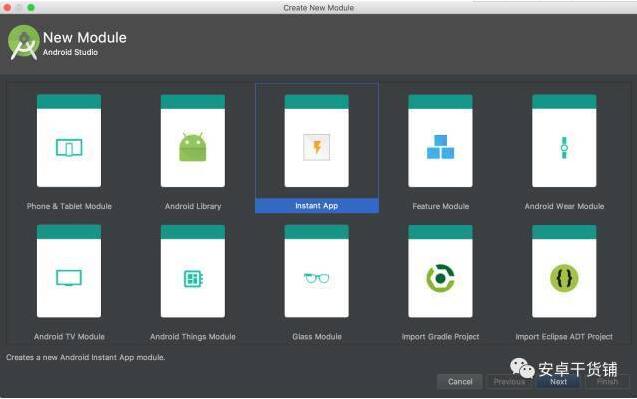The image size is (637, 399).
Task: Select the Phone & Tablet Module icon
Action: [x=69, y=147]
